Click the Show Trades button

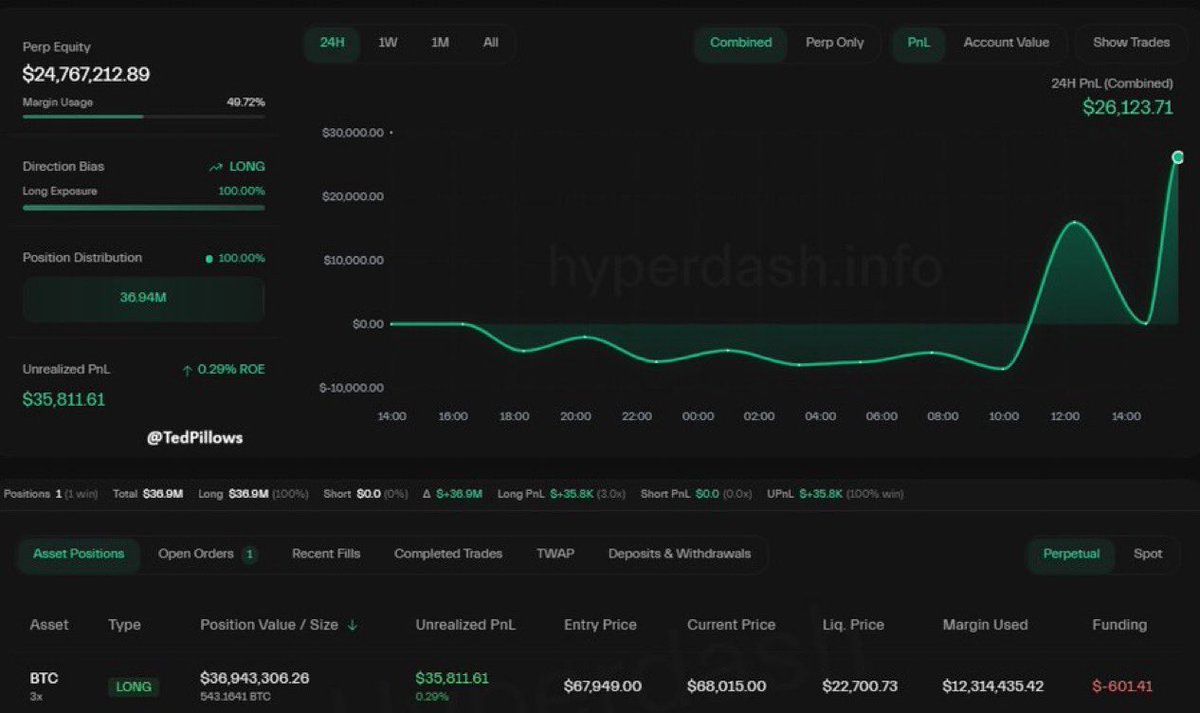point(1131,43)
